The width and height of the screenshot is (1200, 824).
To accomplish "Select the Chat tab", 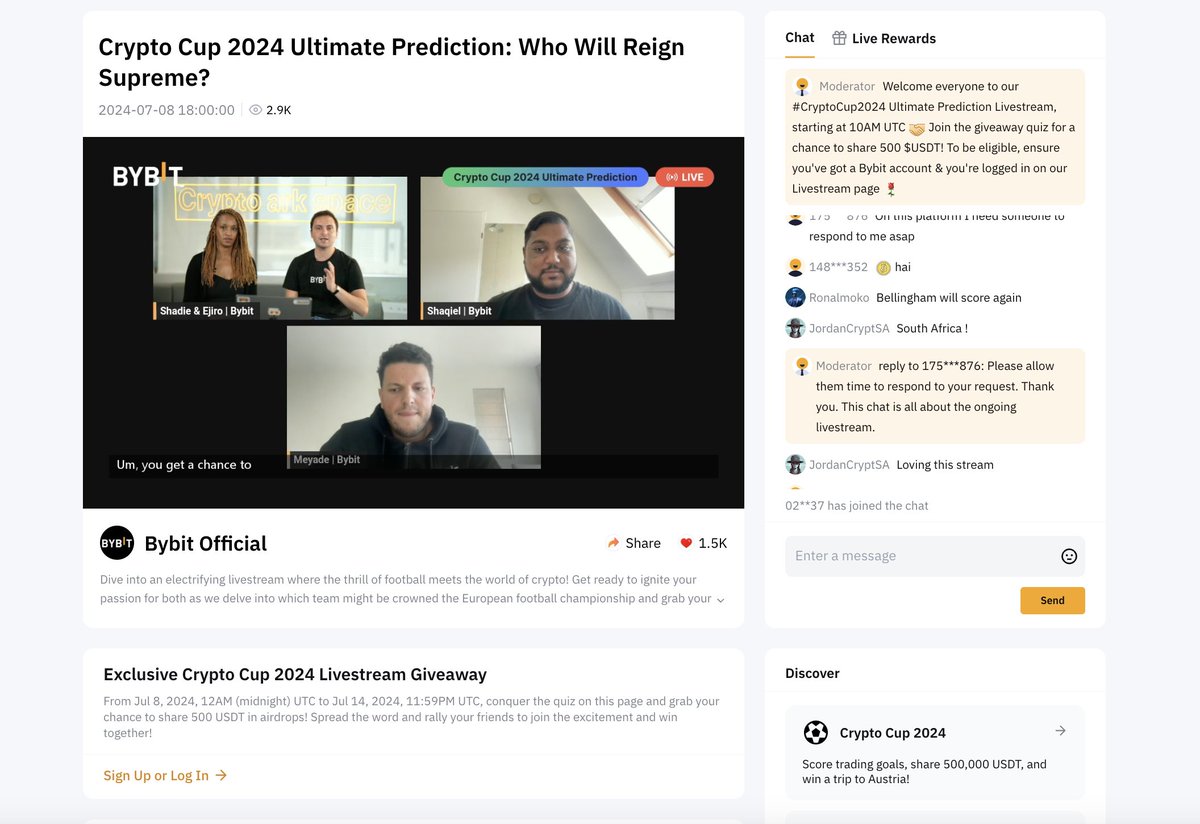I will [x=799, y=38].
